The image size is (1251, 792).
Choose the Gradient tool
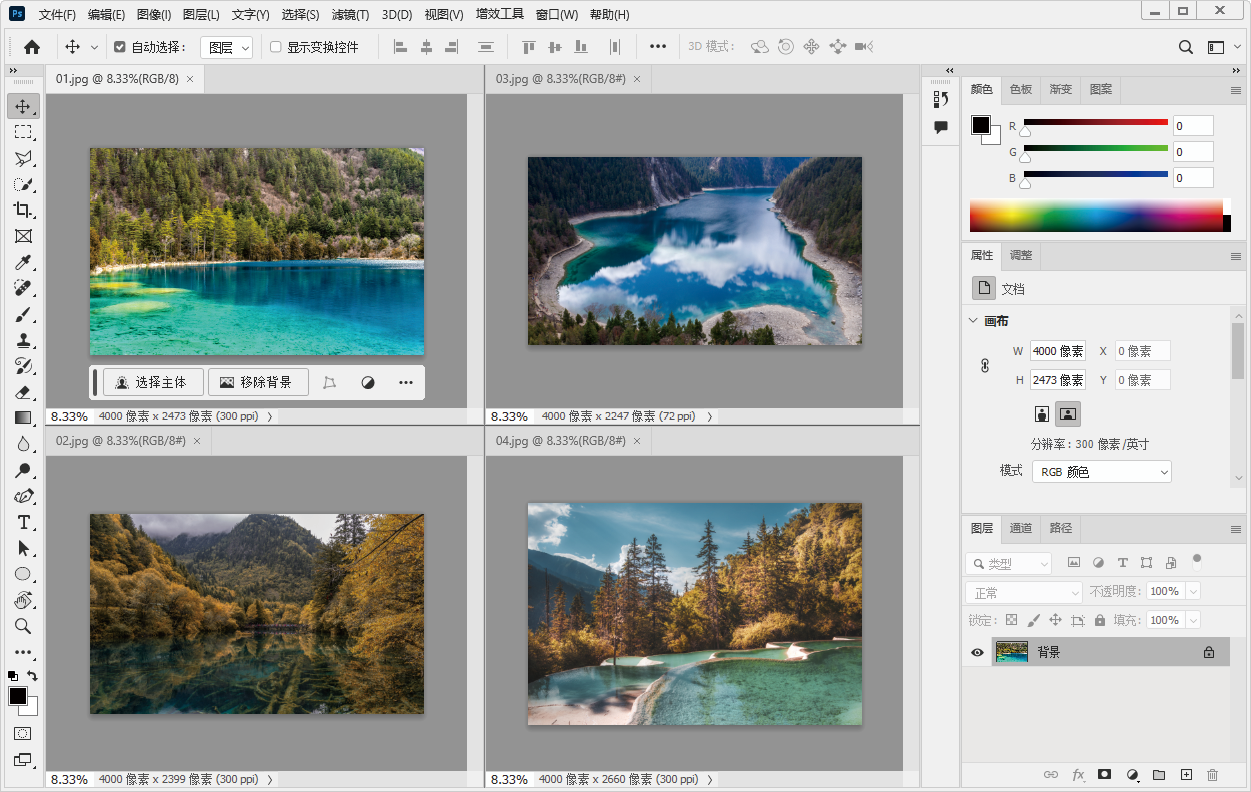pyautogui.click(x=22, y=418)
